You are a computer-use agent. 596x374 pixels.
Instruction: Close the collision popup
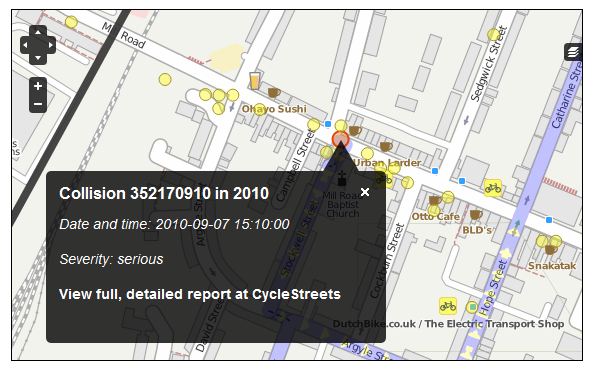(x=365, y=192)
